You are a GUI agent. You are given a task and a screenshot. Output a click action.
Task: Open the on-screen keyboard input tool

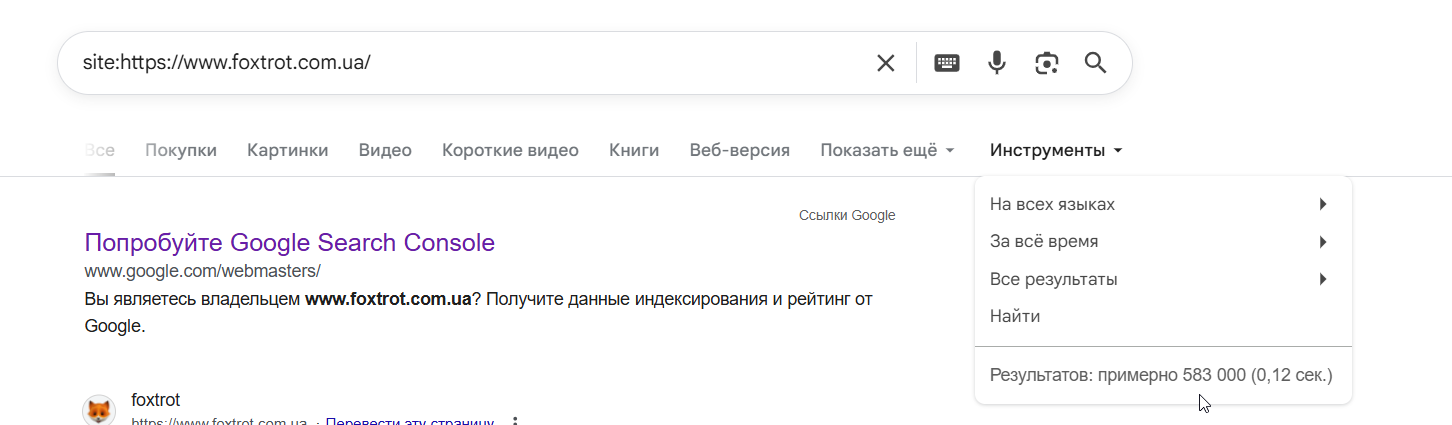[946, 63]
